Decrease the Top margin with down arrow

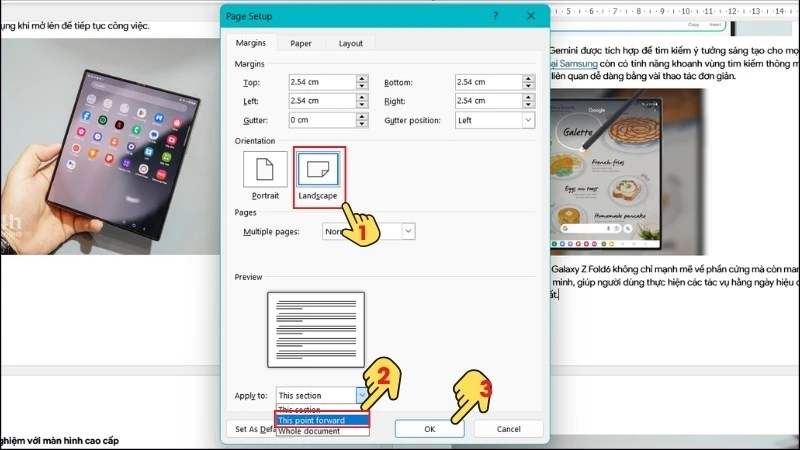(x=362, y=86)
